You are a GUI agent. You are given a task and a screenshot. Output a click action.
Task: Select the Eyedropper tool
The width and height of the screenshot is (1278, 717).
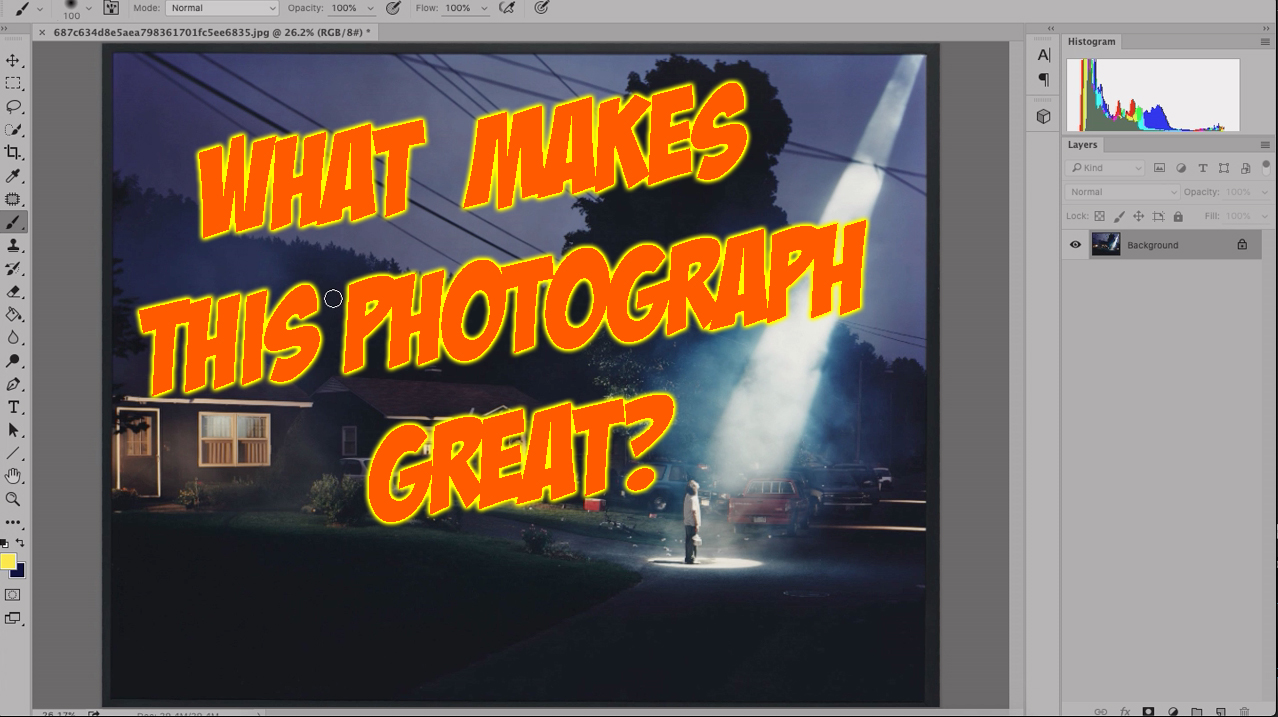pyautogui.click(x=13, y=176)
